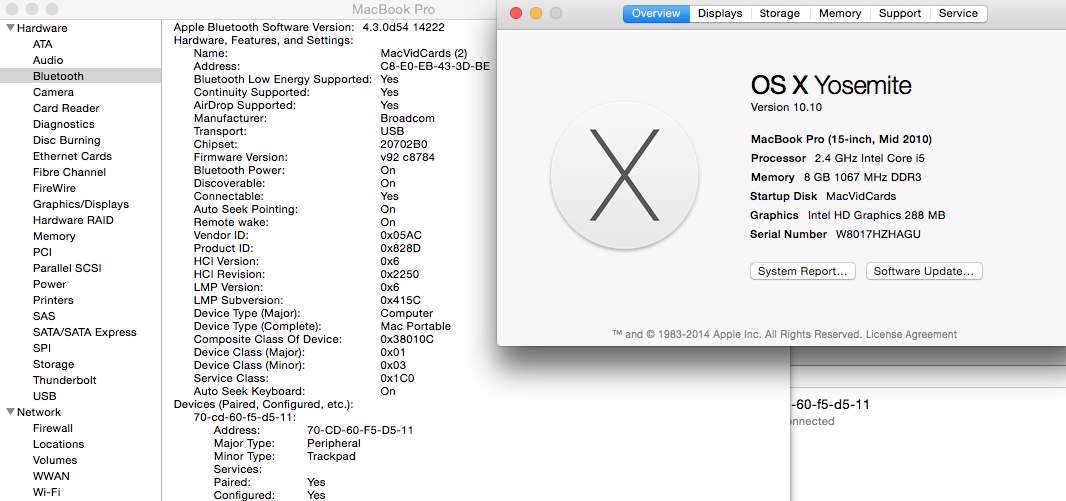Image resolution: width=1066 pixels, height=501 pixels.
Task: Switch to the Overview tab
Action: point(656,14)
